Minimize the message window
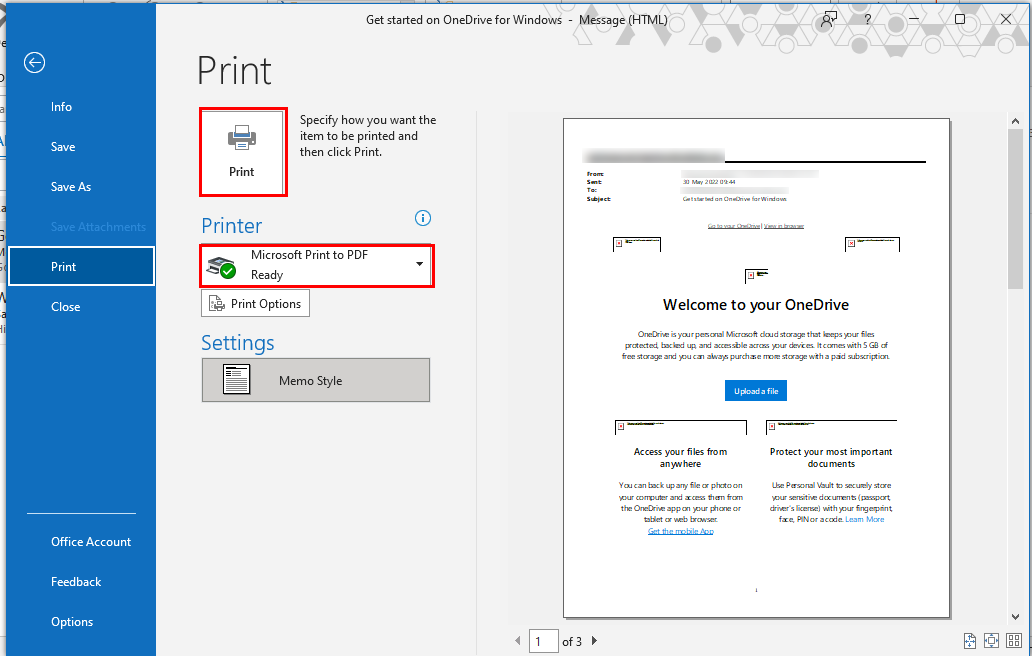This screenshot has height=656, width=1032. coord(914,19)
